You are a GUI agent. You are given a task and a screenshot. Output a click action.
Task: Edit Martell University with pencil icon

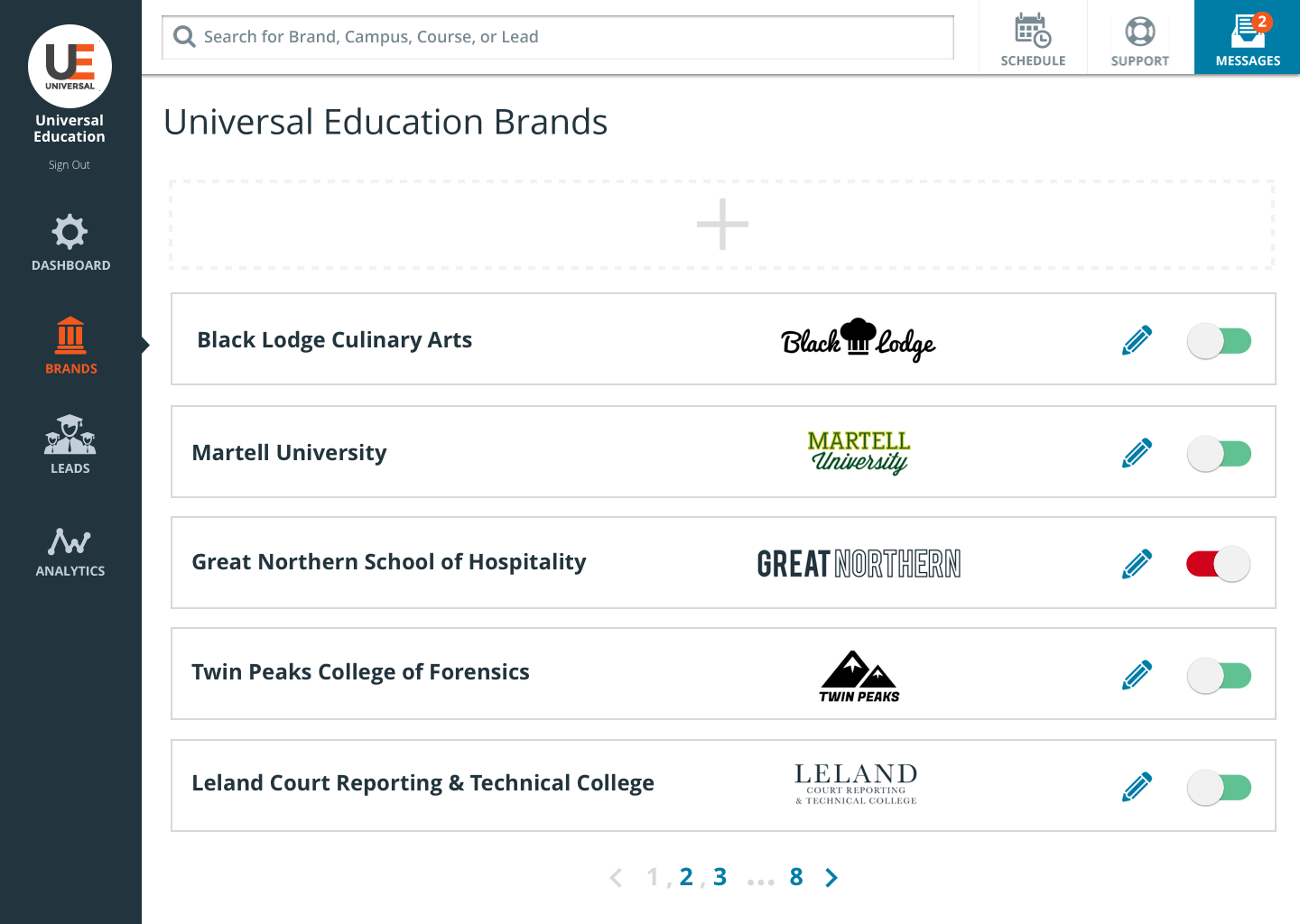(1137, 453)
